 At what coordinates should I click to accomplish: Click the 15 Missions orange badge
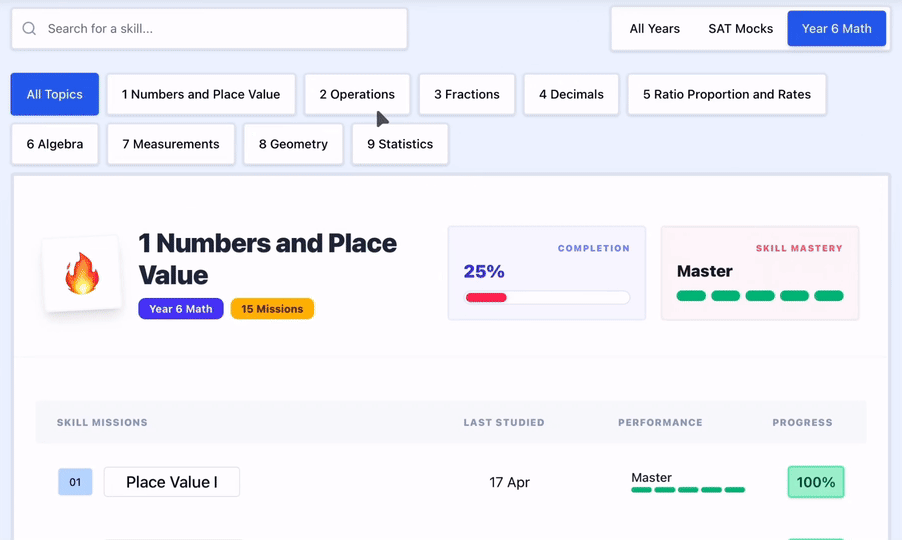(272, 309)
